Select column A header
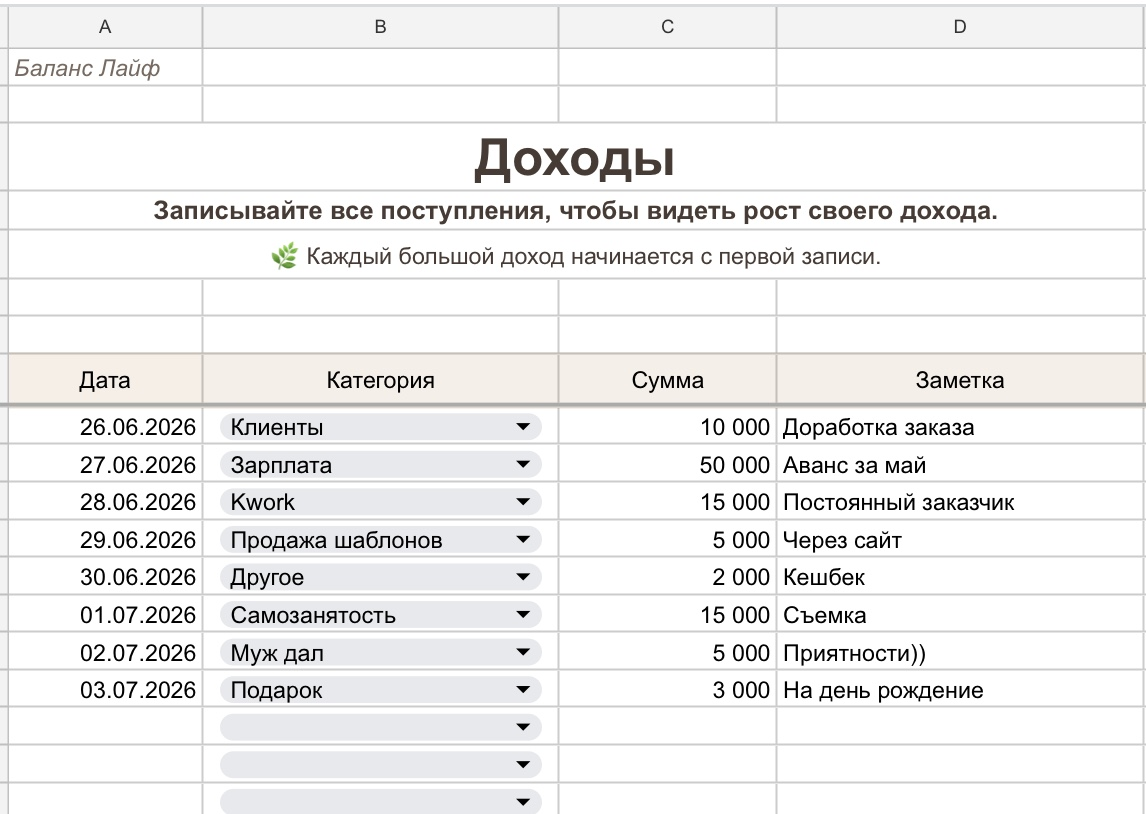 click(x=105, y=27)
